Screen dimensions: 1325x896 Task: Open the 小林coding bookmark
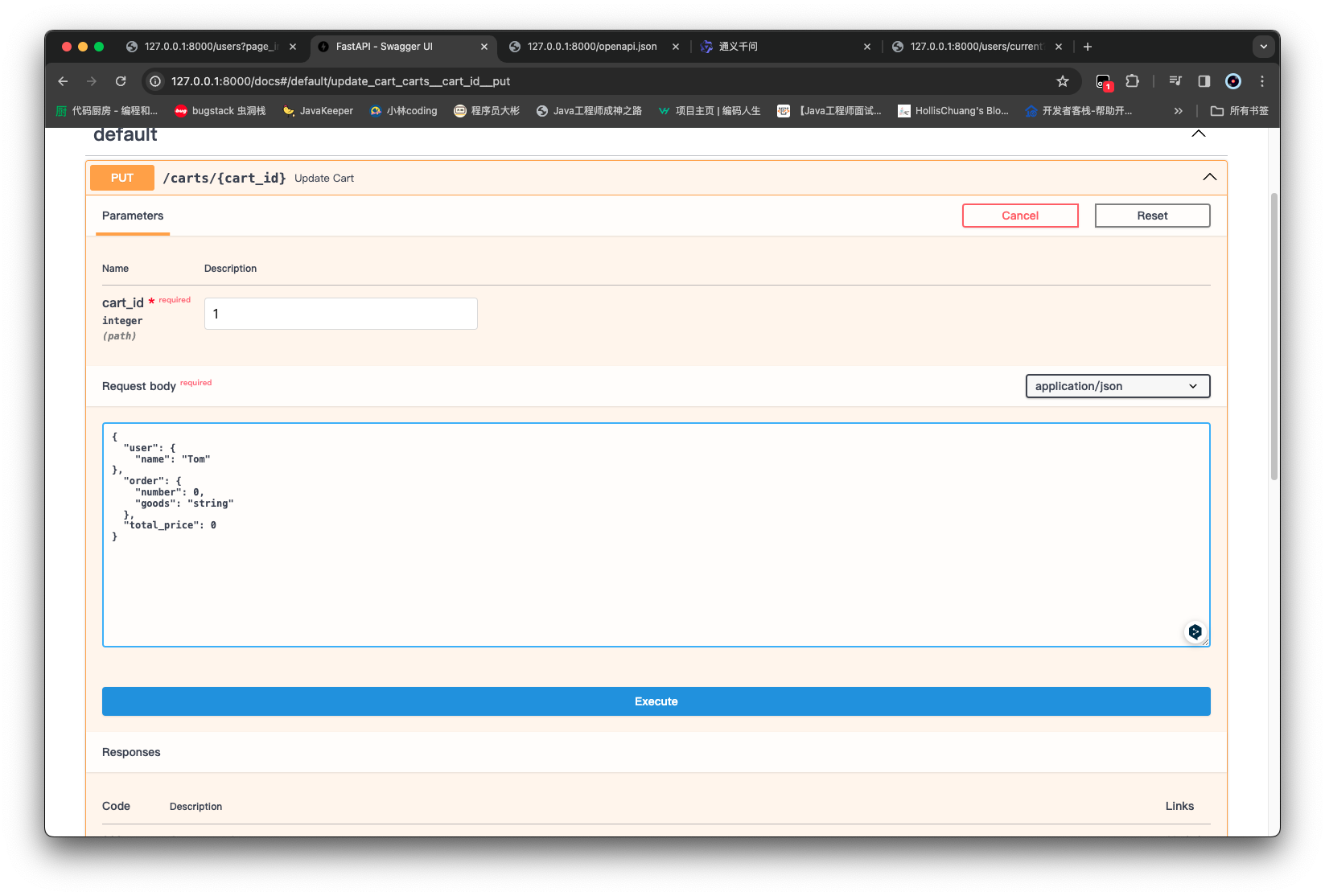(x=404, y=111)
